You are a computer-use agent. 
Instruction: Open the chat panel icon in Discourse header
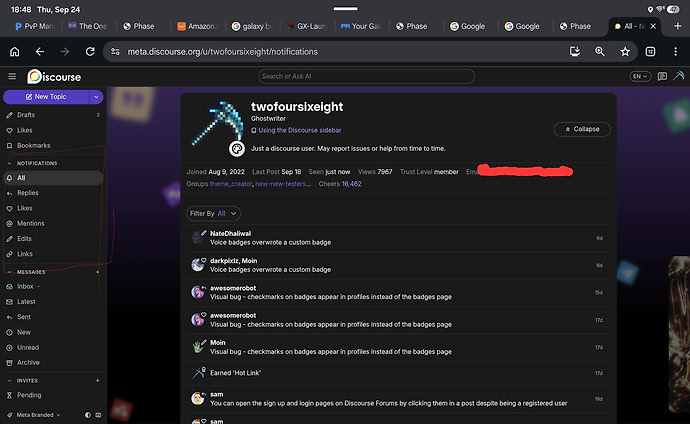[662, 76]
